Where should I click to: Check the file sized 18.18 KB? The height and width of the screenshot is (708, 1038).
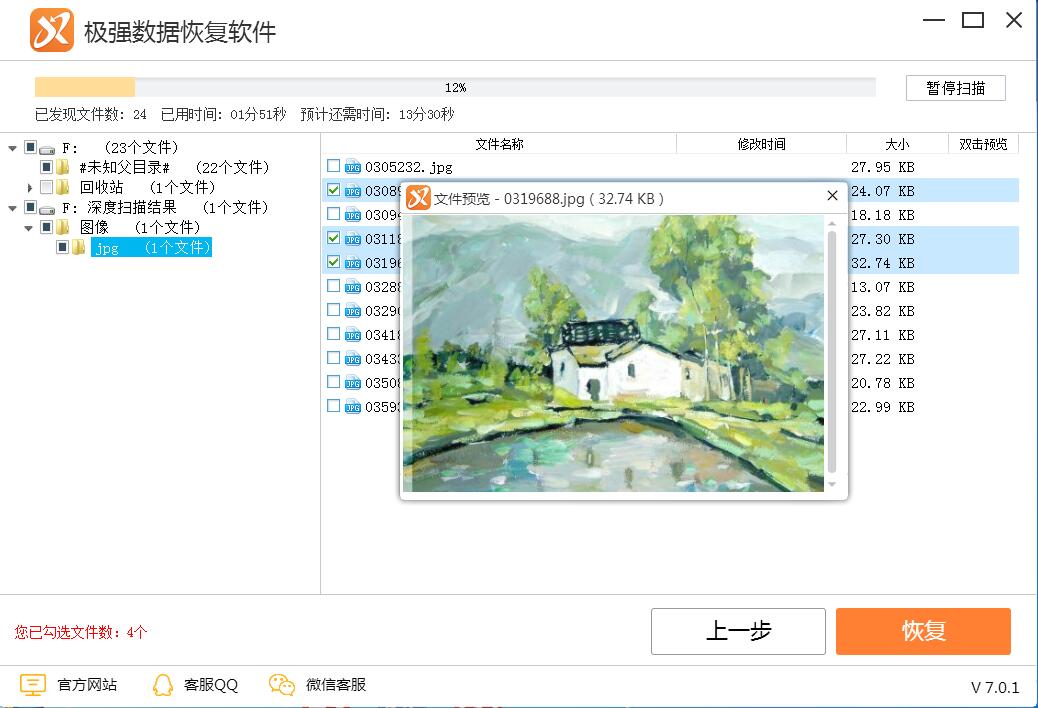pyautogui.click(x=334, y=214)
